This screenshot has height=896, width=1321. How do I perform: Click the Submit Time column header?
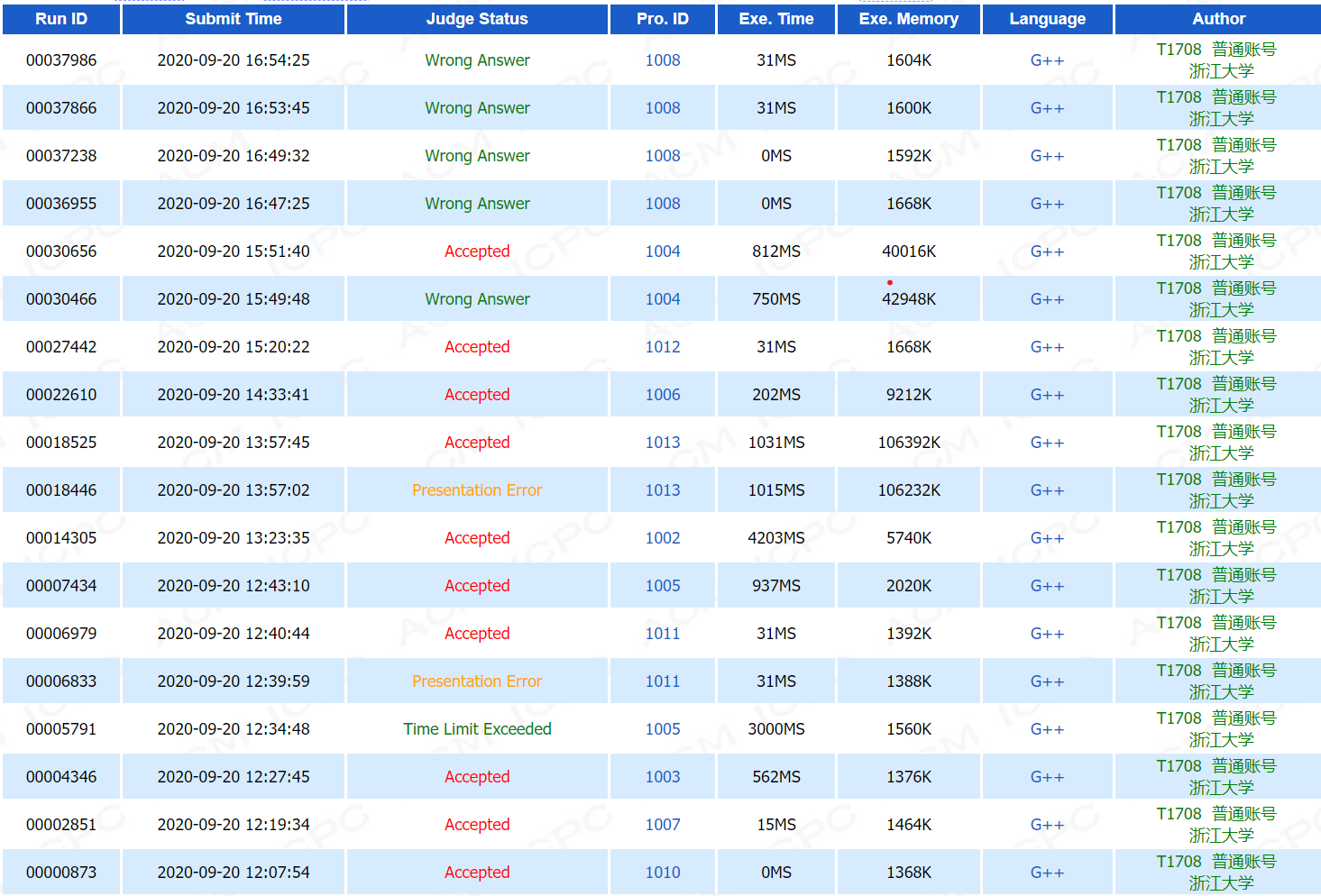(x=234, y=19)
